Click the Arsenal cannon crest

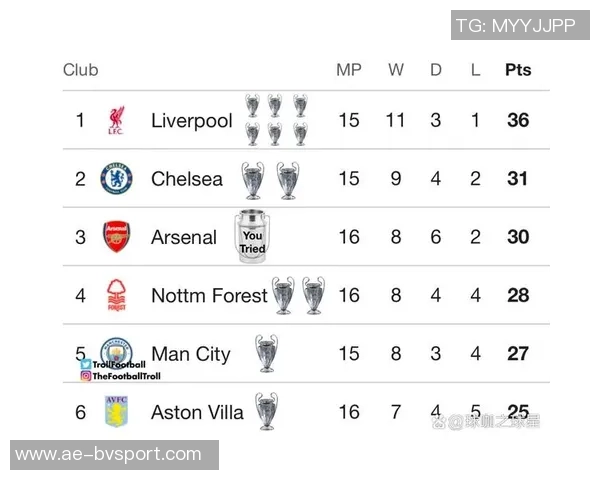pyautogui.click(x=116, y=237)
